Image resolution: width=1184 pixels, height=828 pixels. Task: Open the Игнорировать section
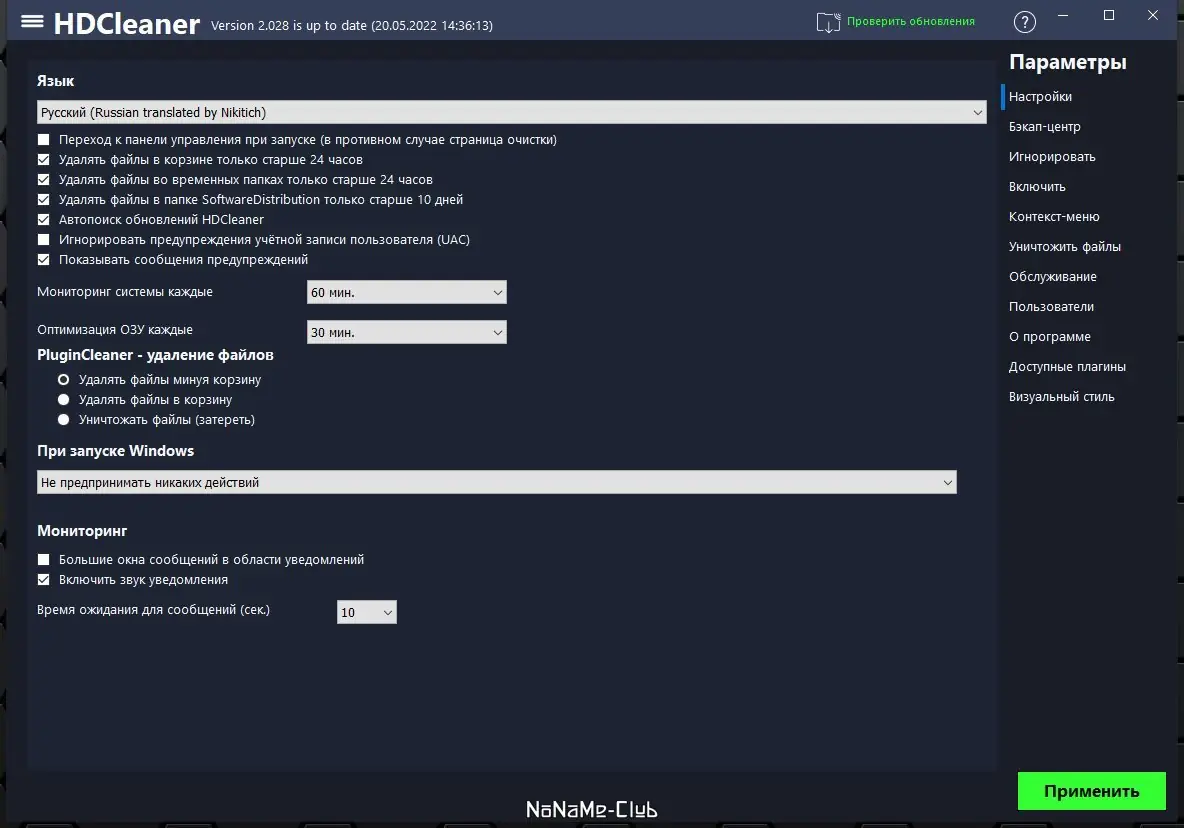tap(1052, 157)
